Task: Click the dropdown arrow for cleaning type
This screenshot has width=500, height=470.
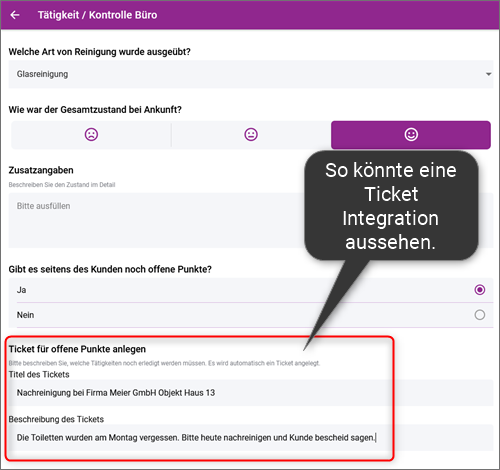Action: tap(488, 74)
